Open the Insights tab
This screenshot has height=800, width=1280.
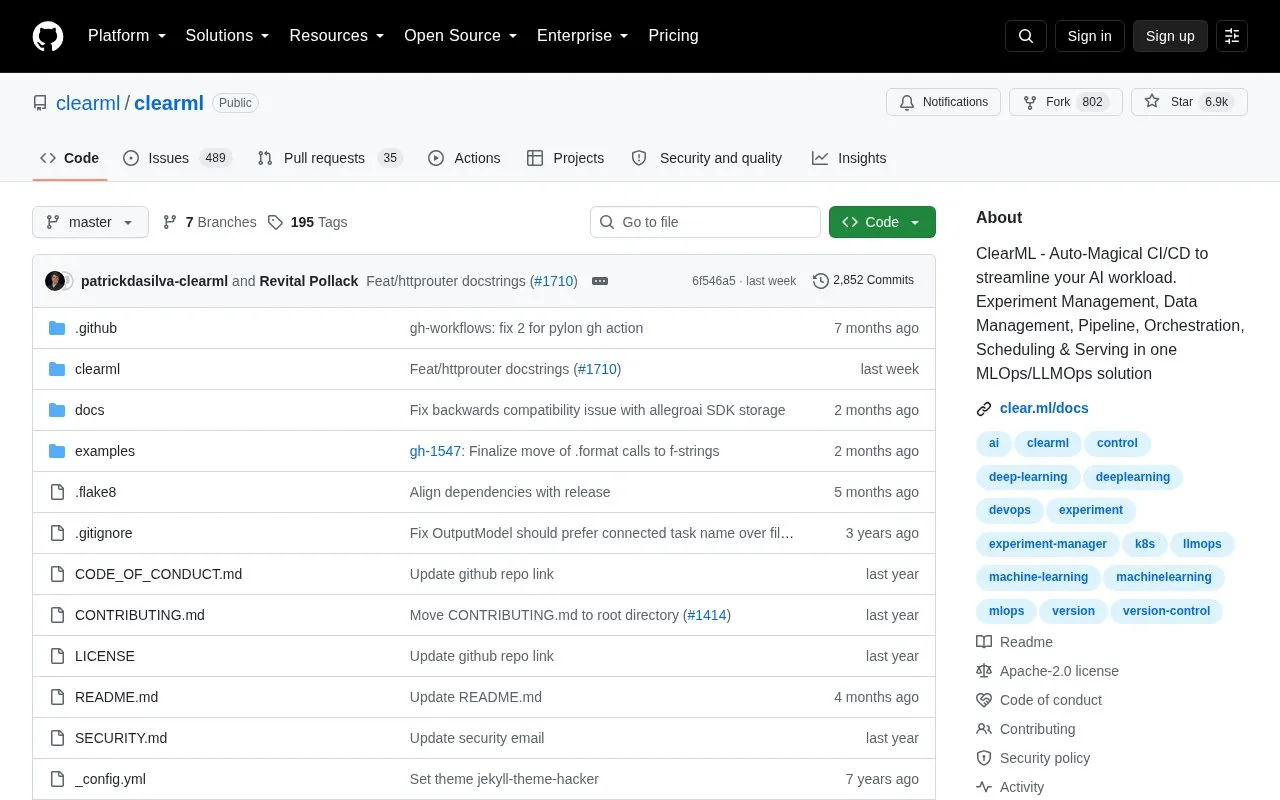point(849,158)
